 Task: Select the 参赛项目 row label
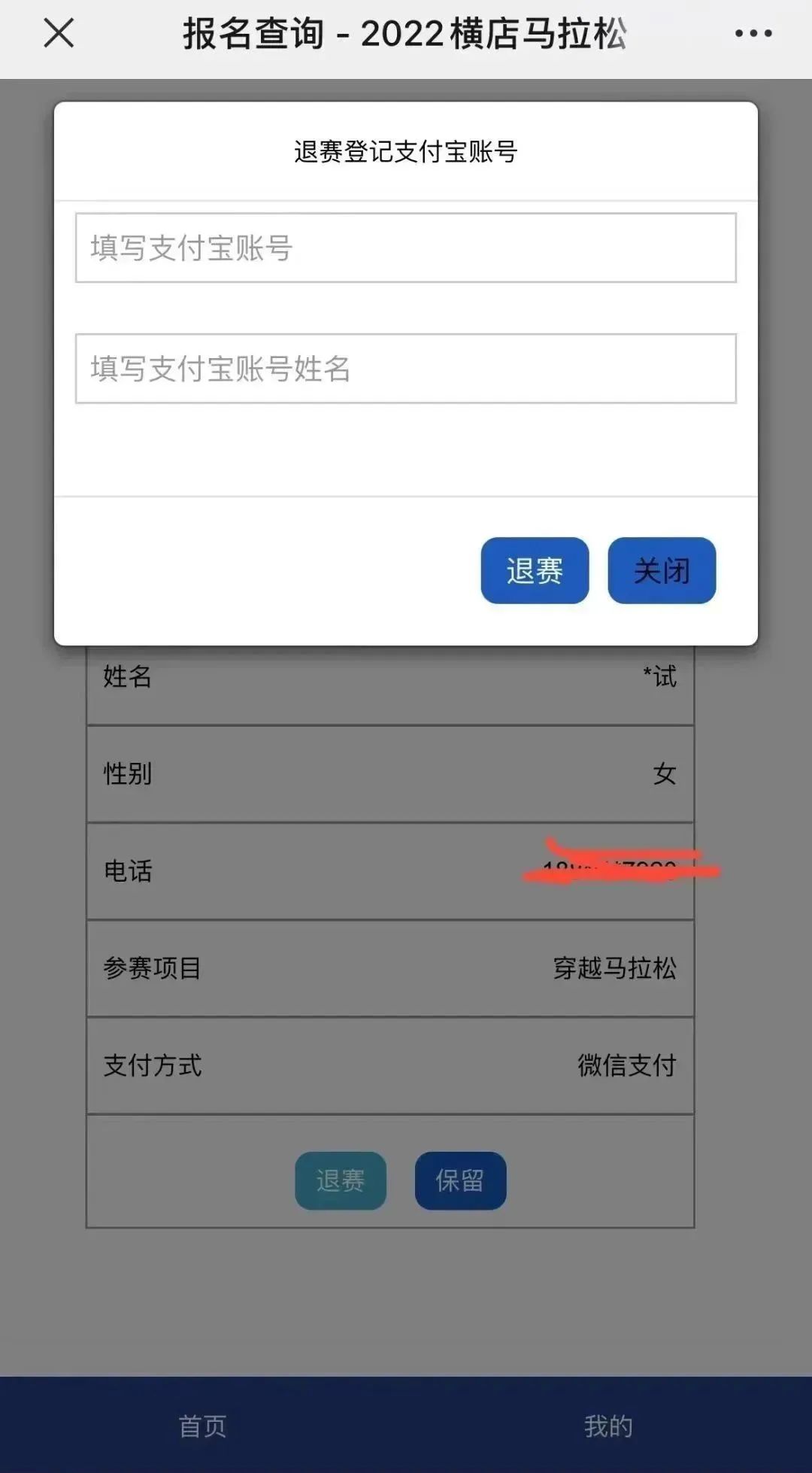pos(153,967)
